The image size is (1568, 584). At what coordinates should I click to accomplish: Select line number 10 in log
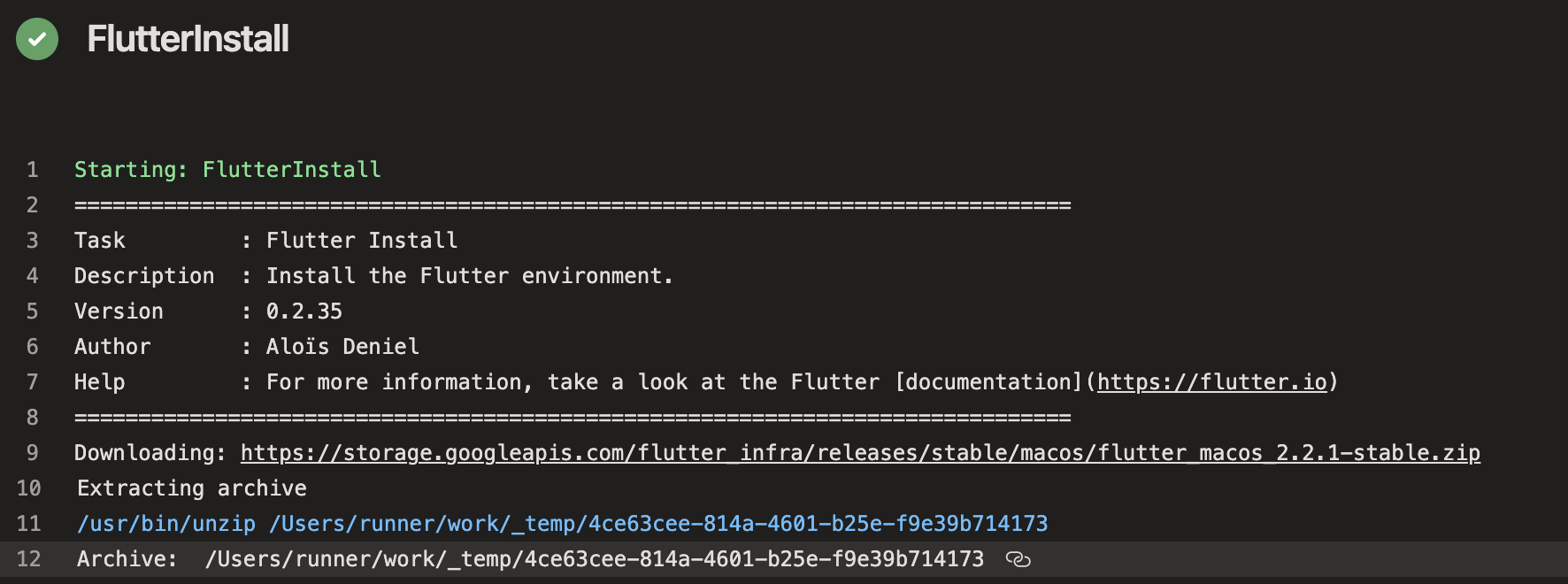click(28, 488)
